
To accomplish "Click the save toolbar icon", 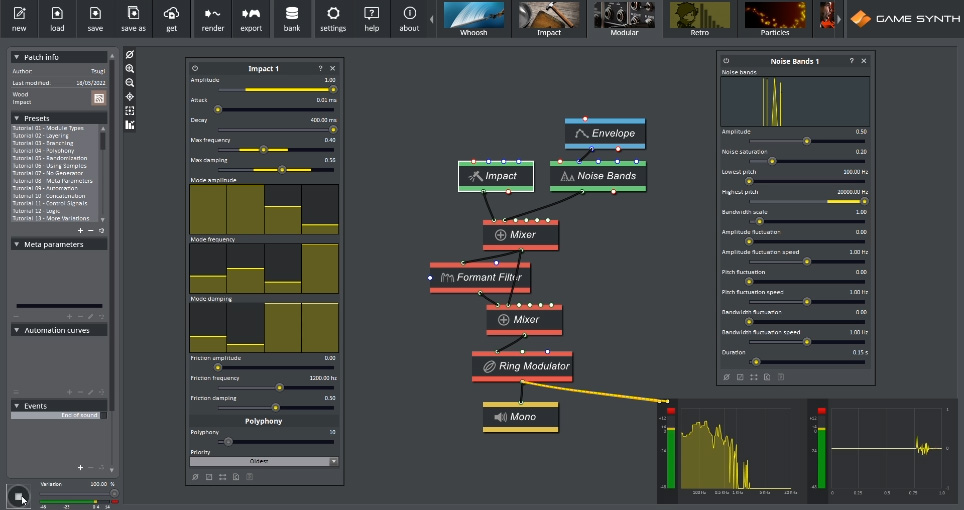I will tap(95, 18).
